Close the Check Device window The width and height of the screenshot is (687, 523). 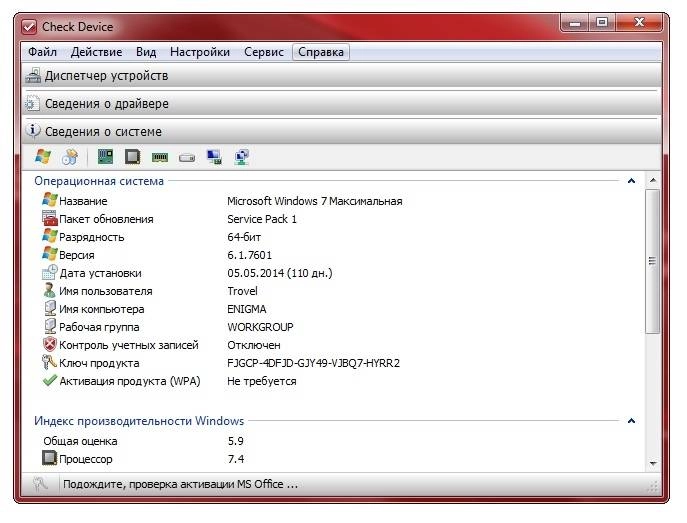pos(639,22)
